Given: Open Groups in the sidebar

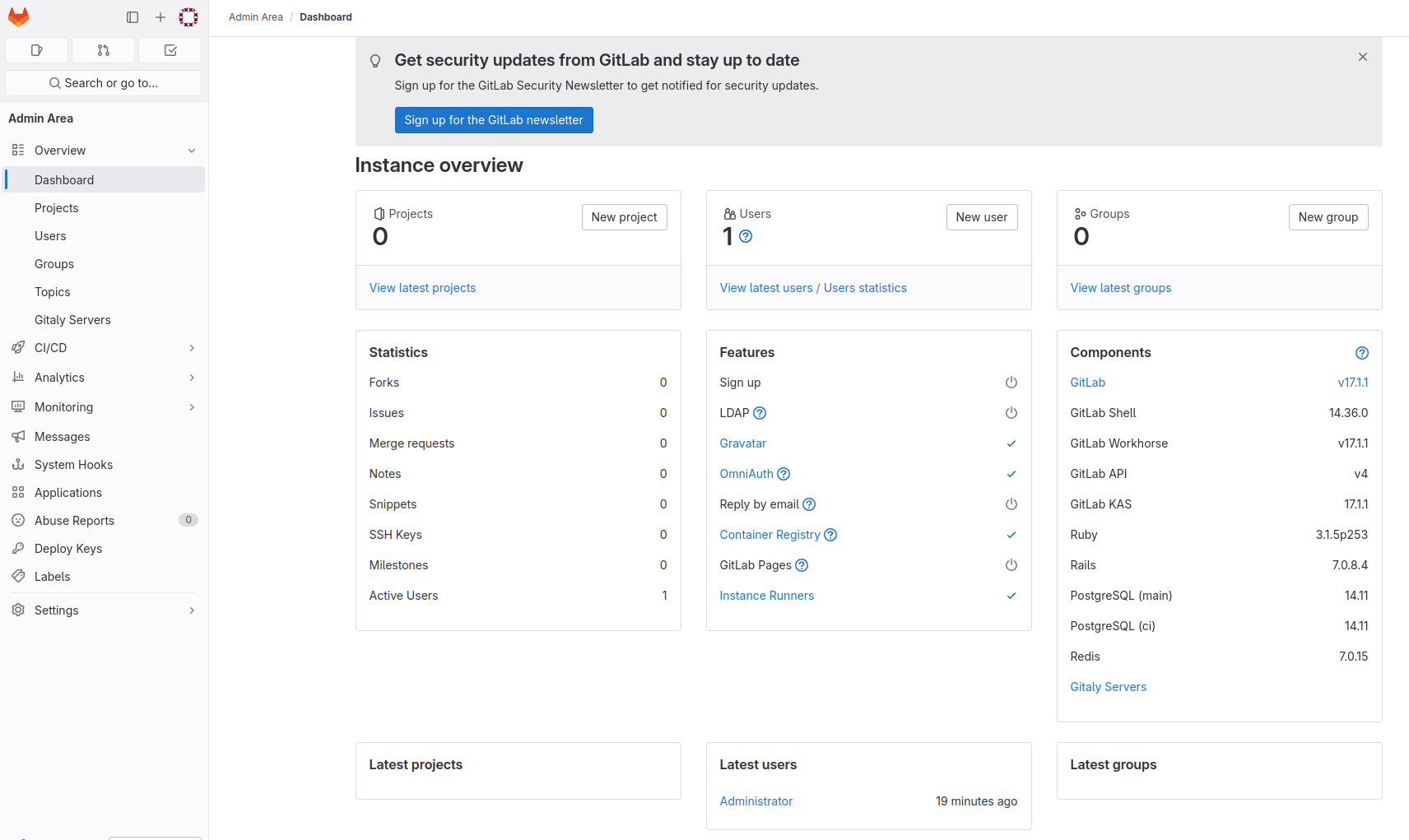Looking at the screenshot, I should pos(105,264).
